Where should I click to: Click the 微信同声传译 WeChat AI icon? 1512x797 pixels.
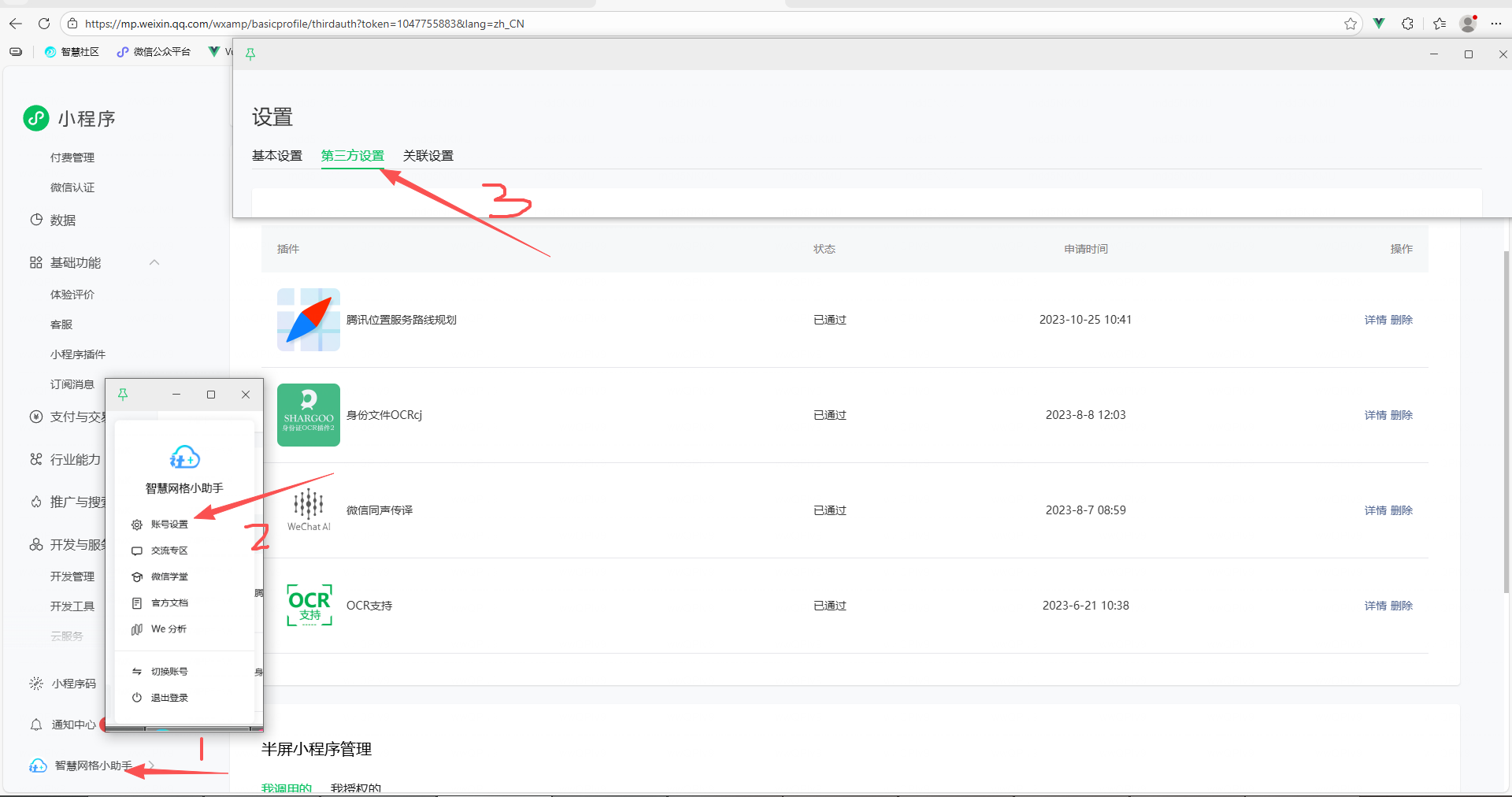[309, 510]
